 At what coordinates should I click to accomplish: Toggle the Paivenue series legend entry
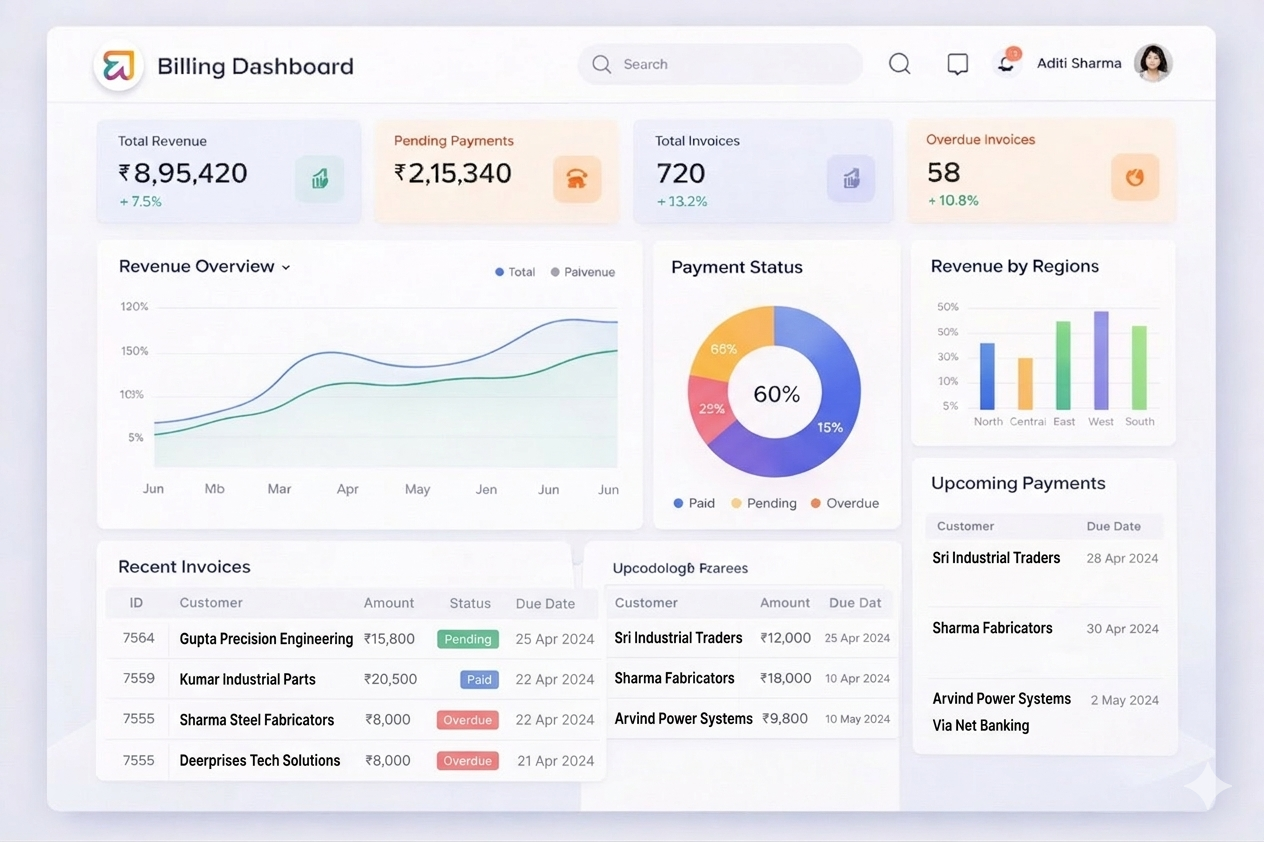point(583,272)
